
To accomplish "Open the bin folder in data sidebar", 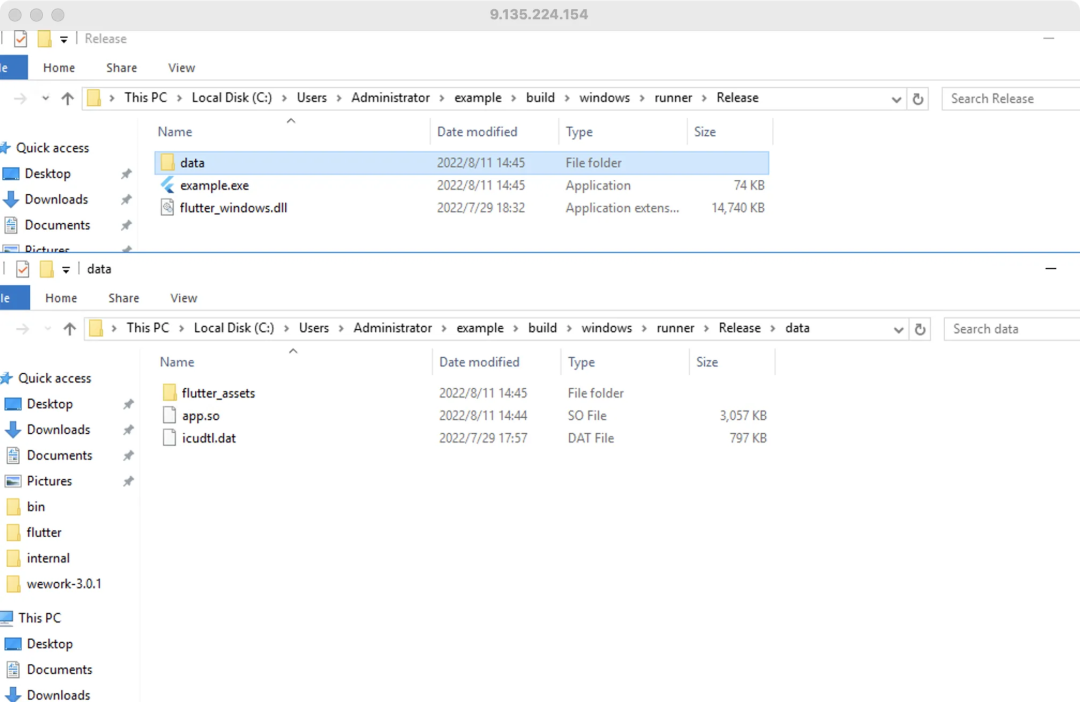I will tap(36, 506).
